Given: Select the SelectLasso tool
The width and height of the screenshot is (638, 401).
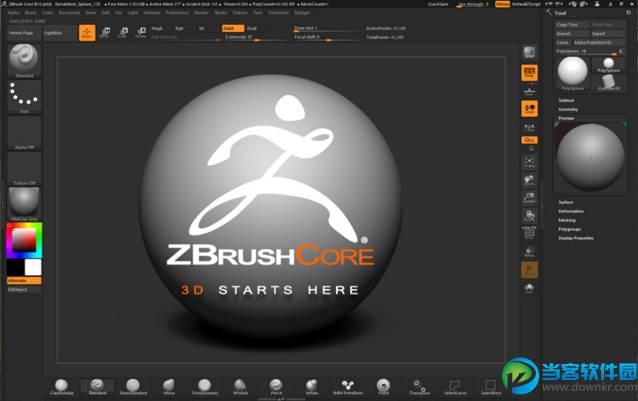Looking at the screenshot, I should 455,387.
